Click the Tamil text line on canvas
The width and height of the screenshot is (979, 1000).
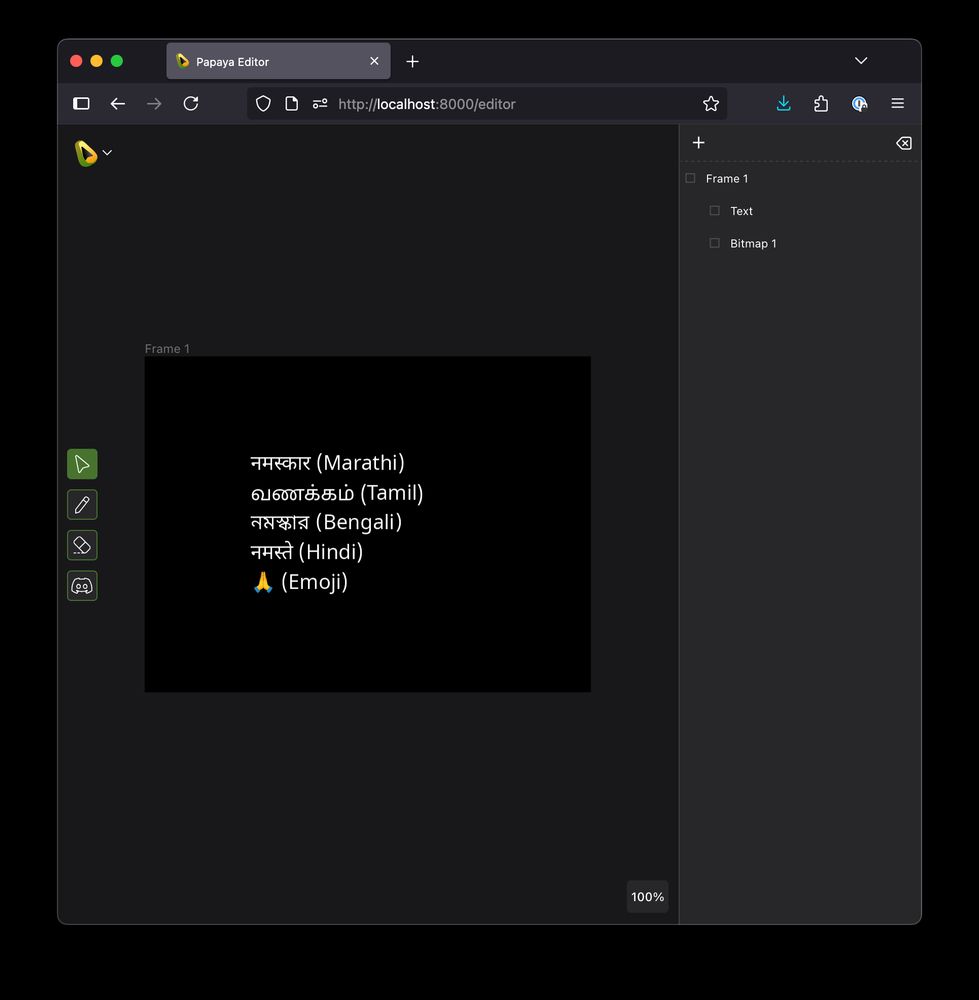tap(337, 492)
